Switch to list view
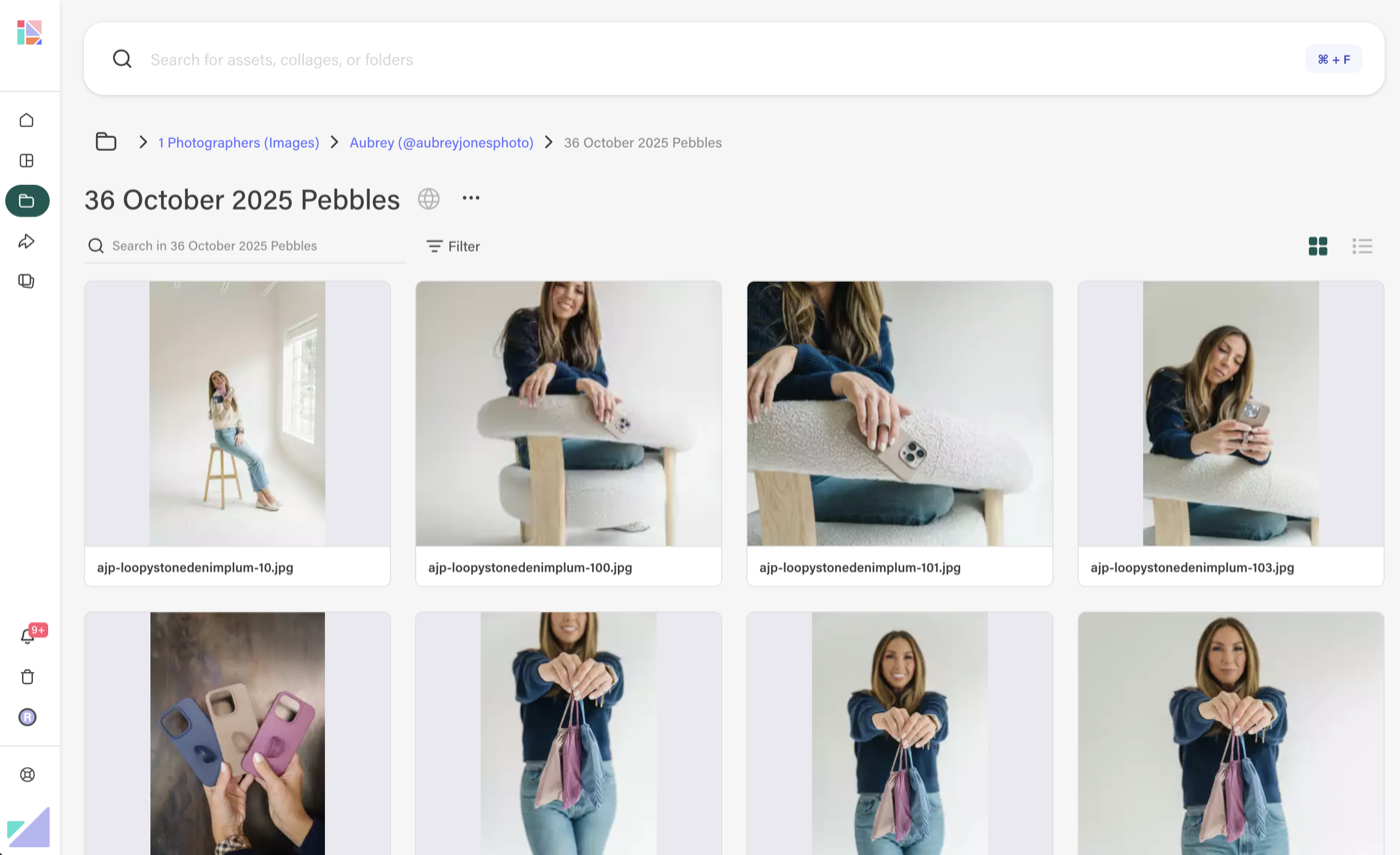The image size is (1400, 855). pos(1362,246)
